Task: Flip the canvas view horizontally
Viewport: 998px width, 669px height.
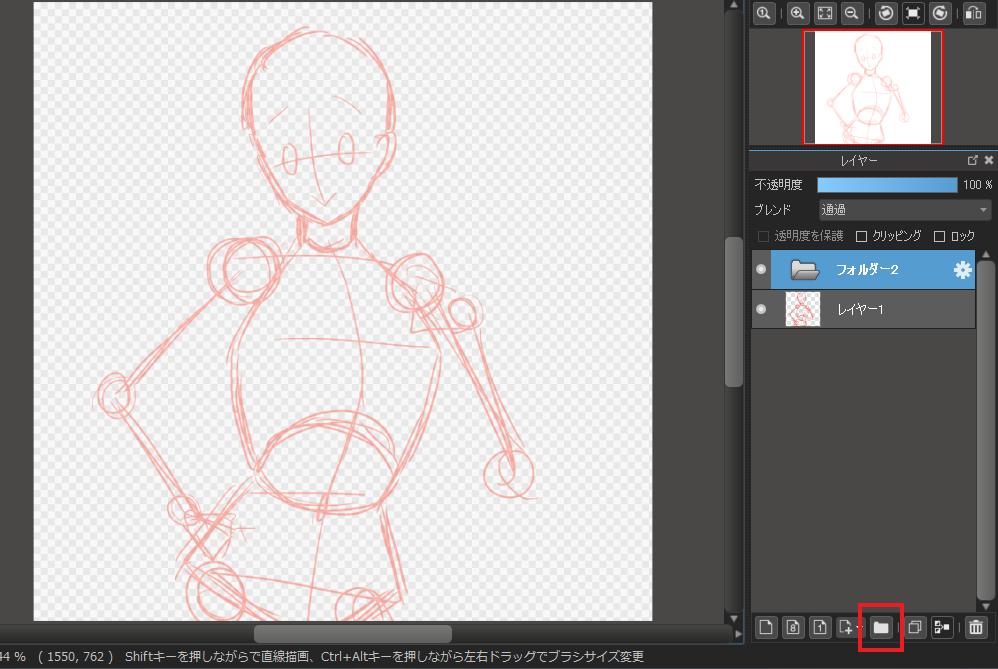Action: point(973,13)
